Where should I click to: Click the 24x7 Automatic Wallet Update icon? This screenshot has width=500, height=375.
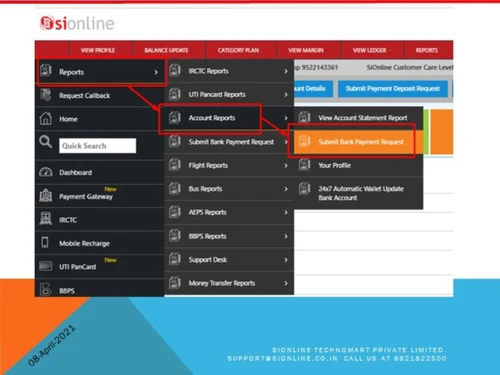tap(304, 189)
